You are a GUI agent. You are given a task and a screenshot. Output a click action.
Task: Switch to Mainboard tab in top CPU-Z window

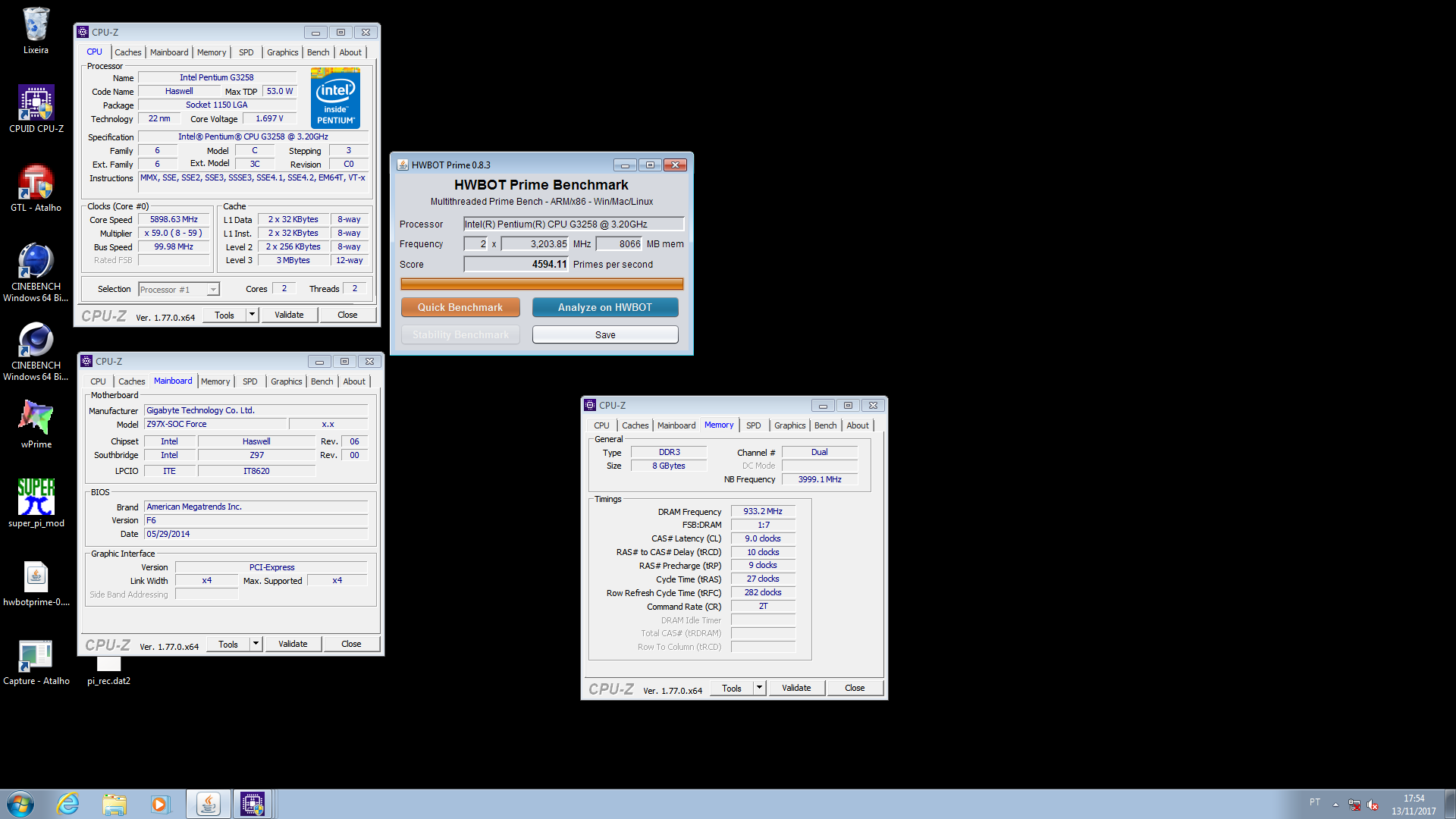pyautogui.click(x=169, y=52)
